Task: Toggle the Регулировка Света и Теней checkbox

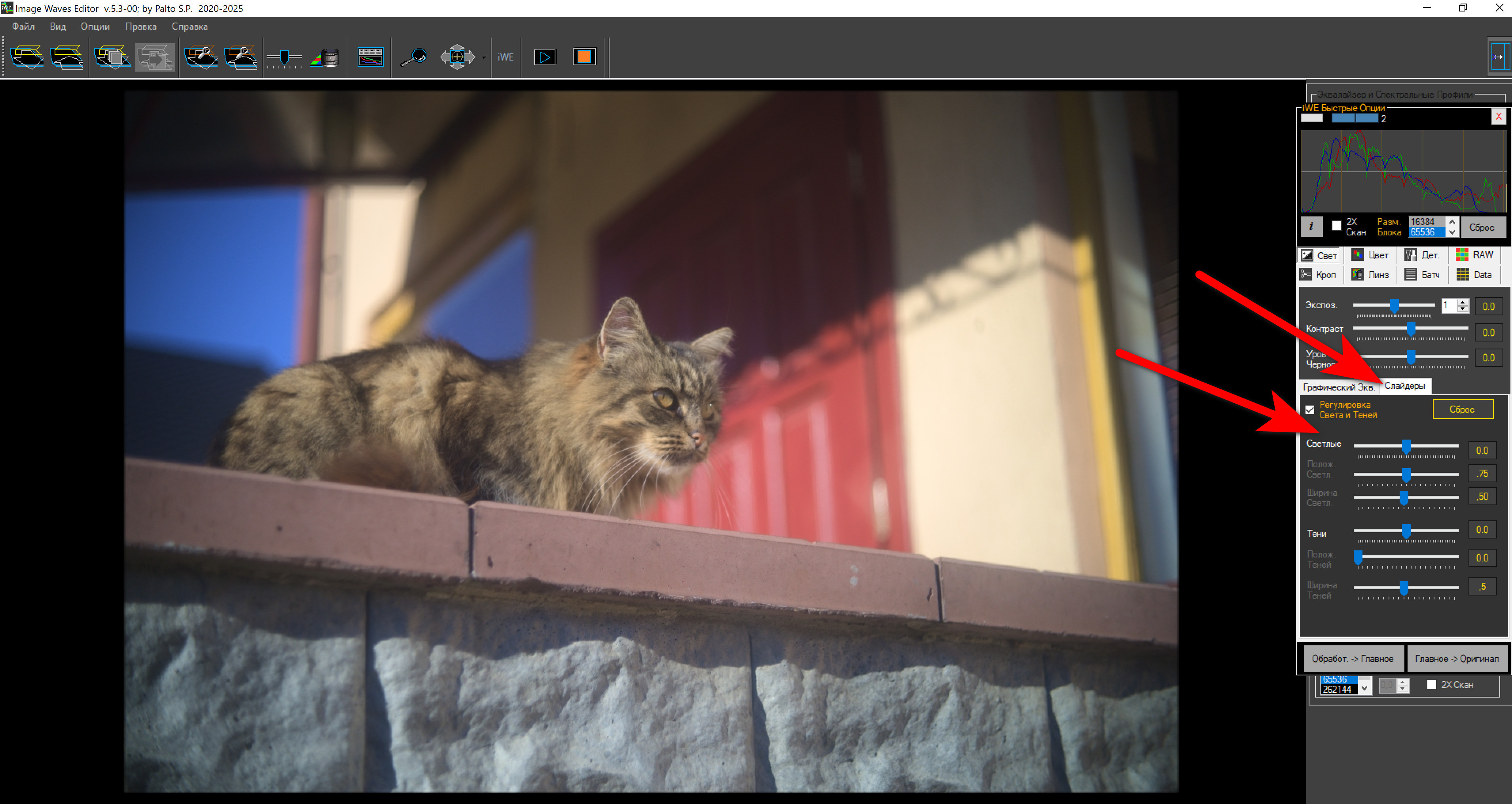Action: pyautogui.click(x=1310, y=410)
